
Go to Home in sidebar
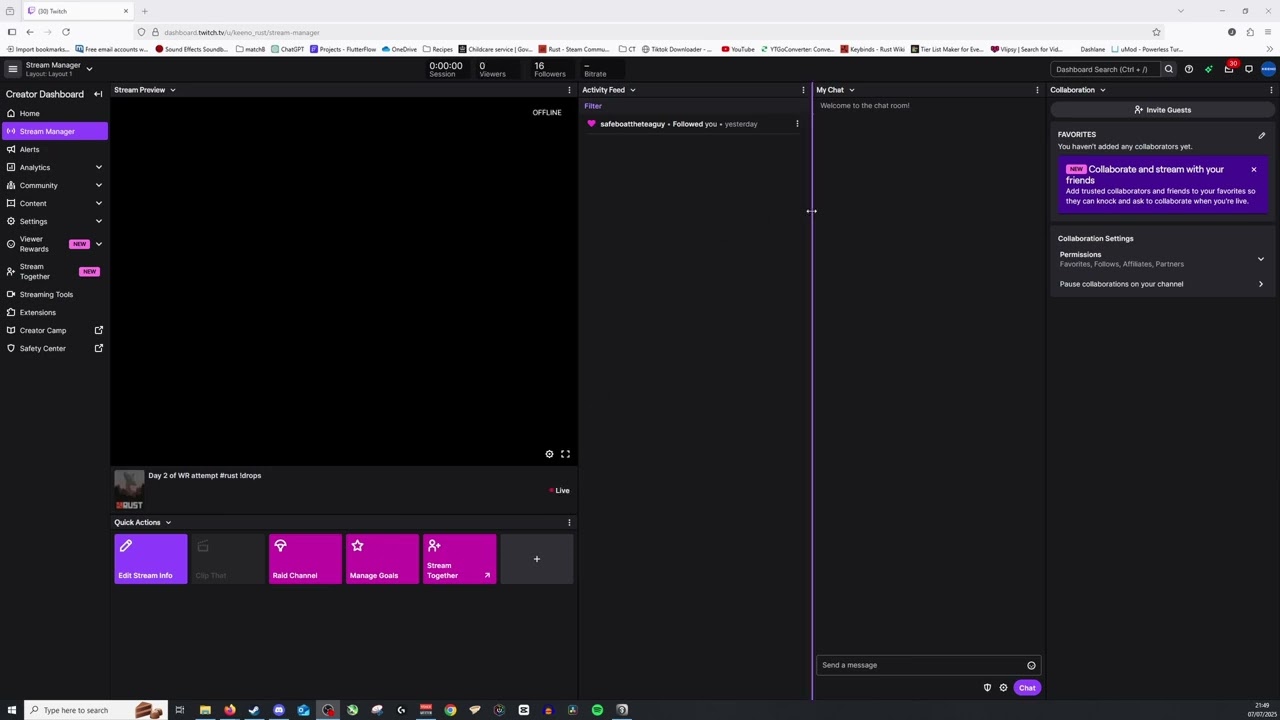click(x=55, y=113)
